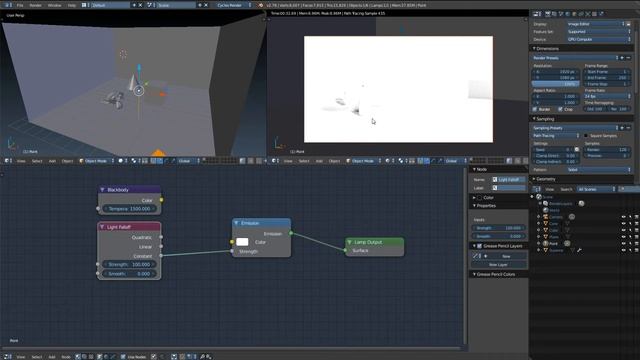The height and width of the screenshot is (360, 640).
Task: Toggle the Crop checkbox
Action: click(560, 109)
